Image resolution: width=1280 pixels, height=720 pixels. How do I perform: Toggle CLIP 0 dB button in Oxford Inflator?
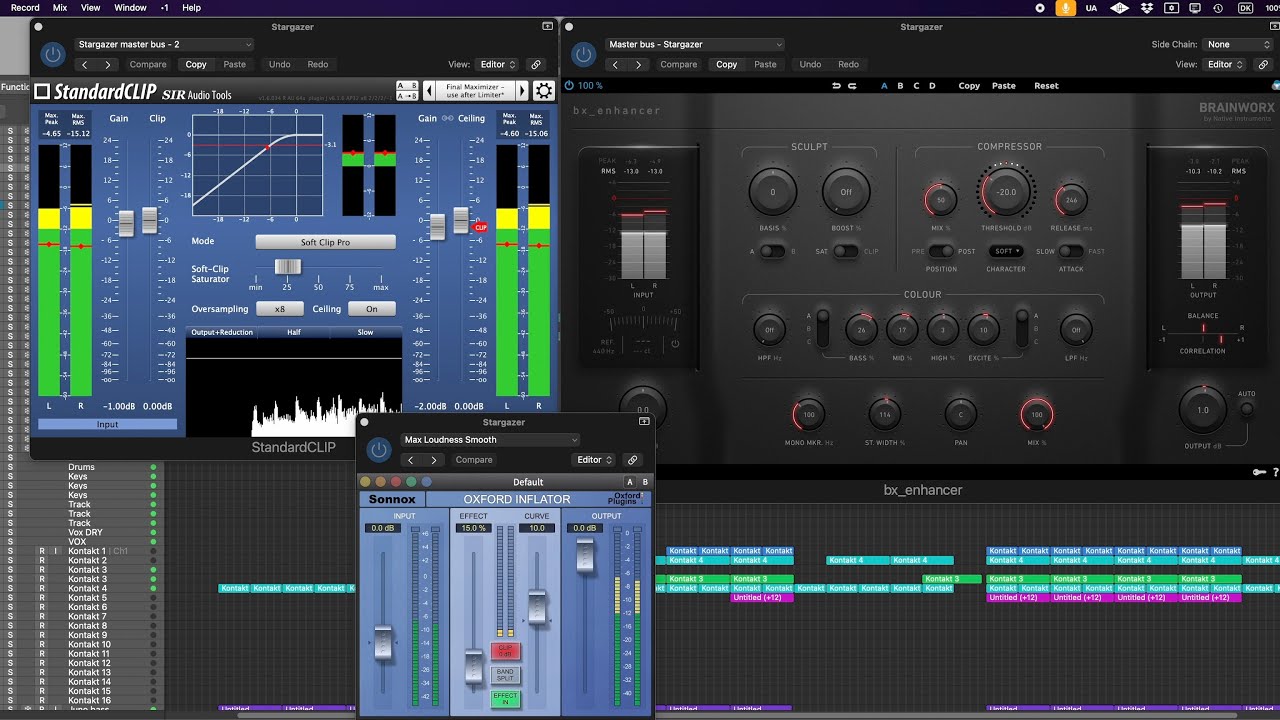[x=505, y=651]
